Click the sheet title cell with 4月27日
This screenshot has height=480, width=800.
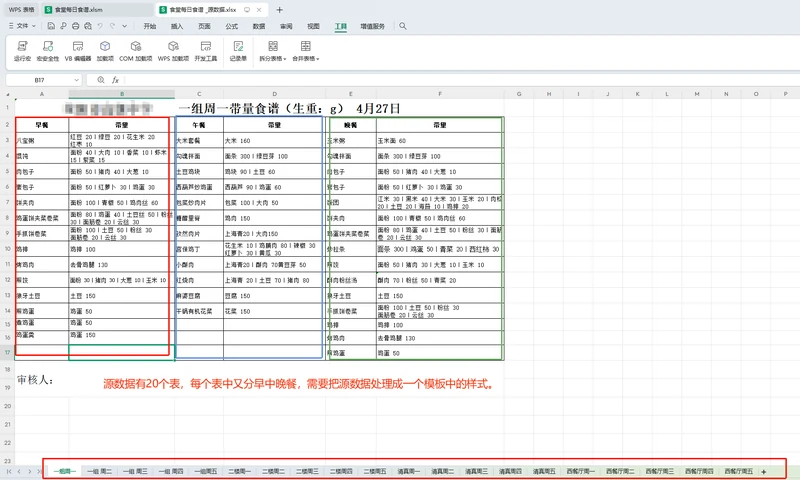pos(260,108)
